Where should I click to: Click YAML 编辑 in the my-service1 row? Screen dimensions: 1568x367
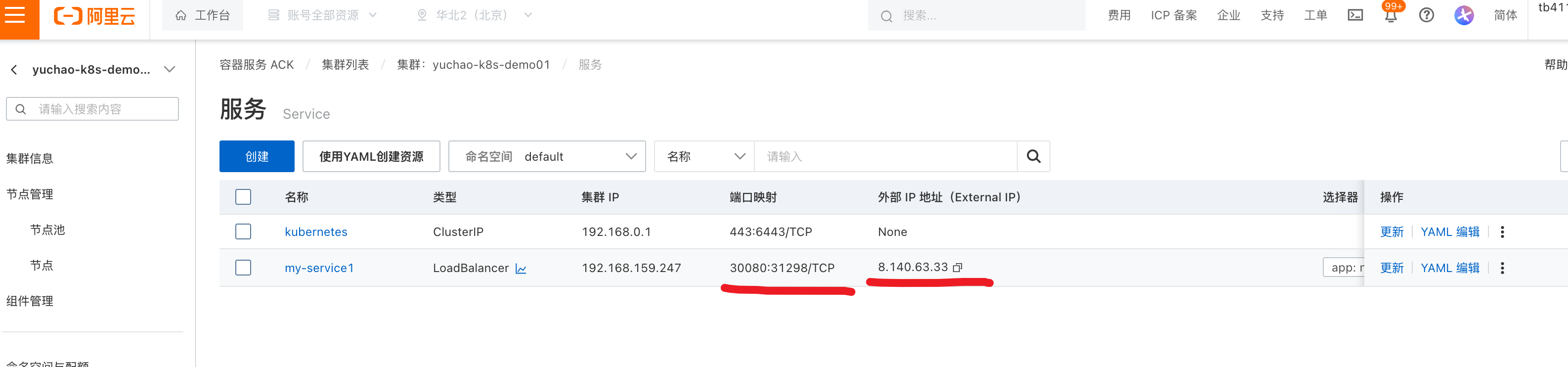coord(1449,268)
